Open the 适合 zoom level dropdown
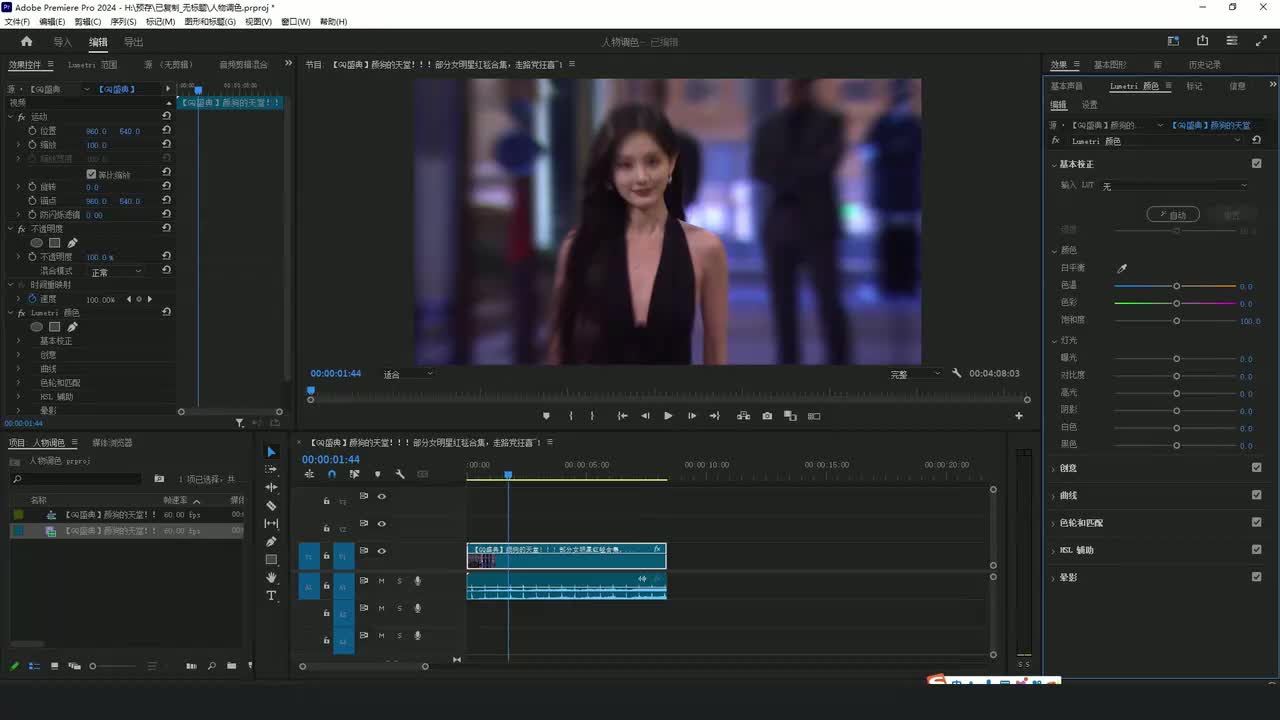Image resolution: width=1280 pixels, height=720 pixels. 408,374
